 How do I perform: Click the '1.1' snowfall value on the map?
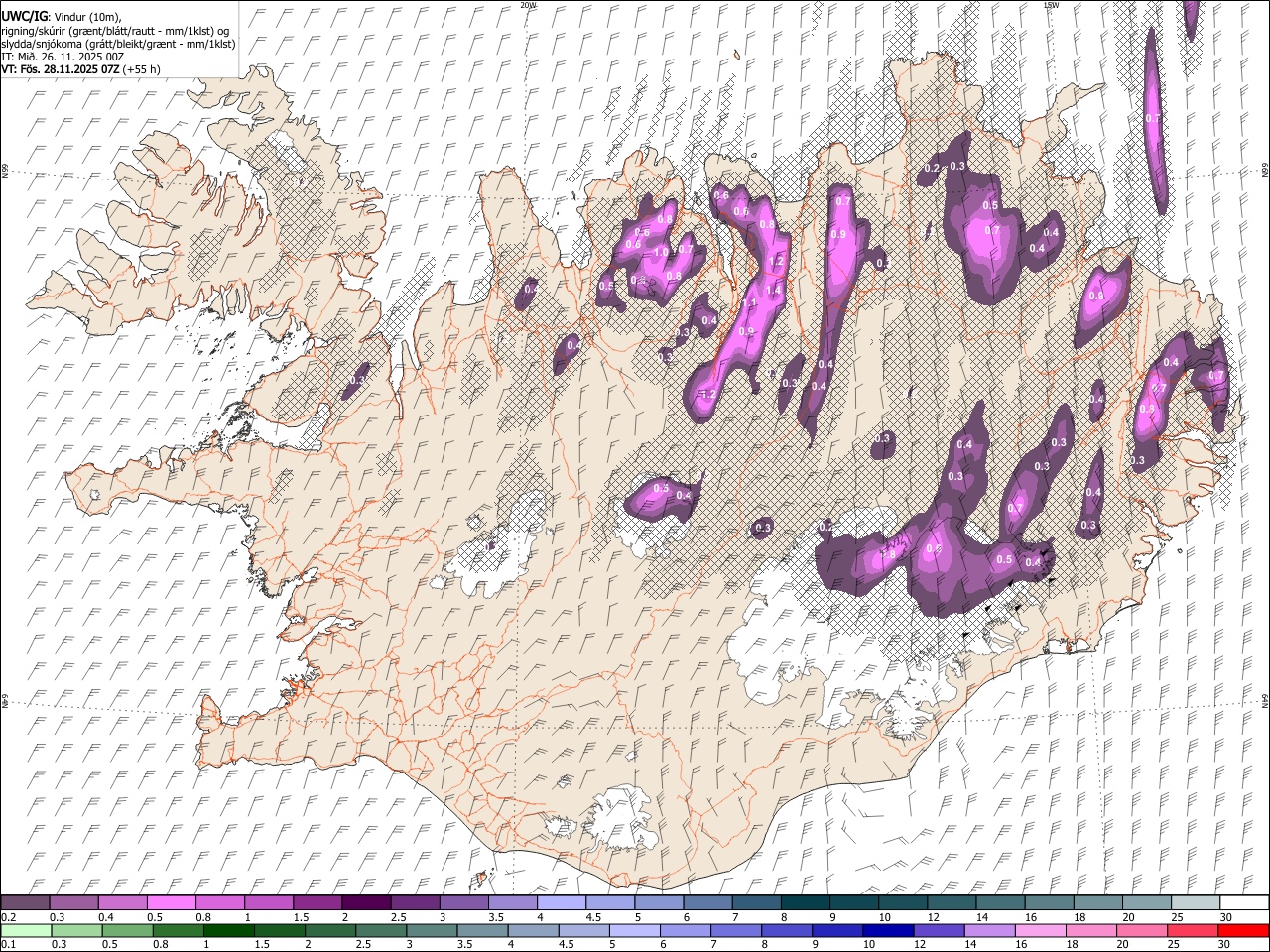[749, 303]
